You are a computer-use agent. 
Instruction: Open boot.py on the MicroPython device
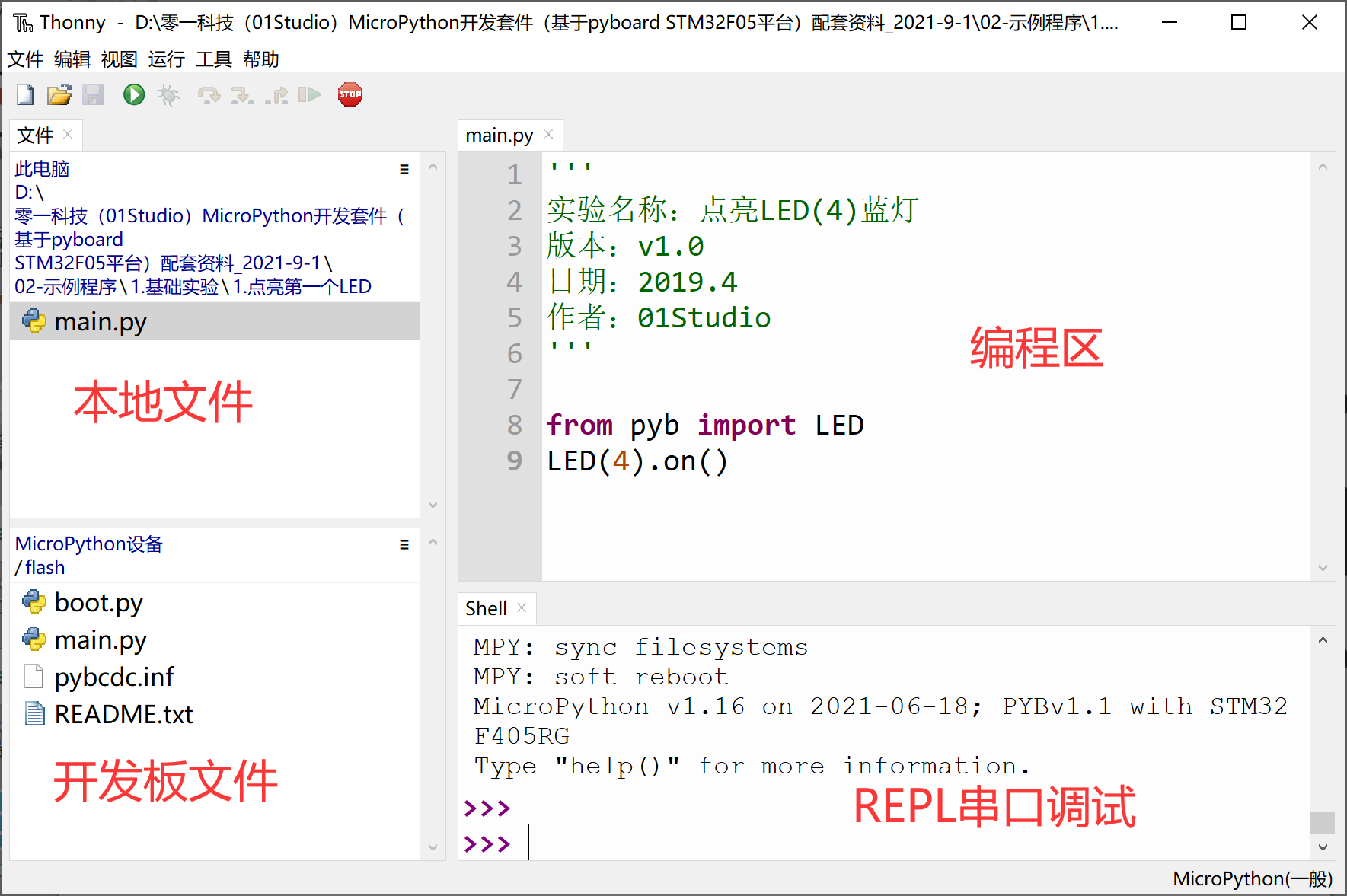coord(97,602)
